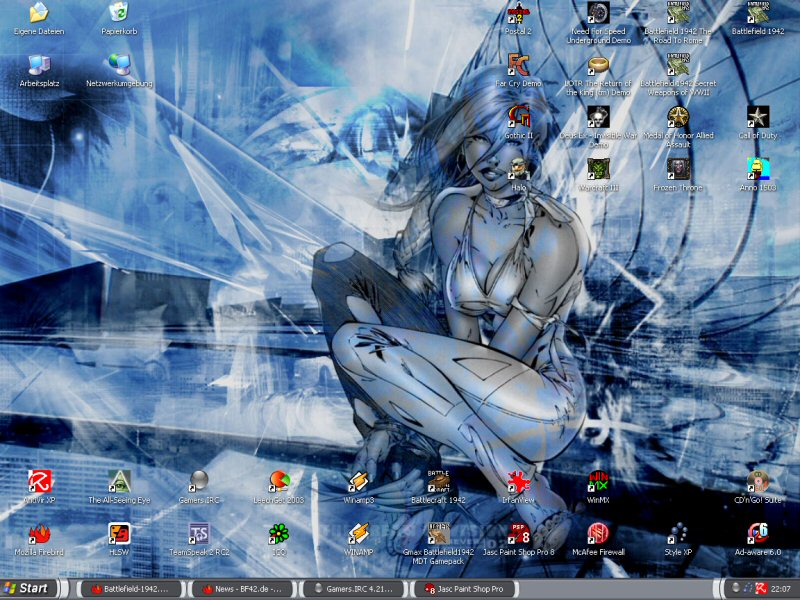Open the Start menu
Viewport: 800px width, 600px height.
(29, 588)
